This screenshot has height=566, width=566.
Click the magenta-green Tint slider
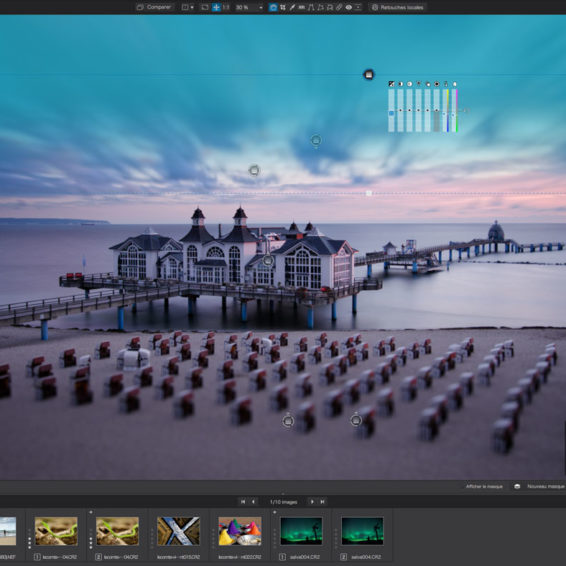pos(454,110)
